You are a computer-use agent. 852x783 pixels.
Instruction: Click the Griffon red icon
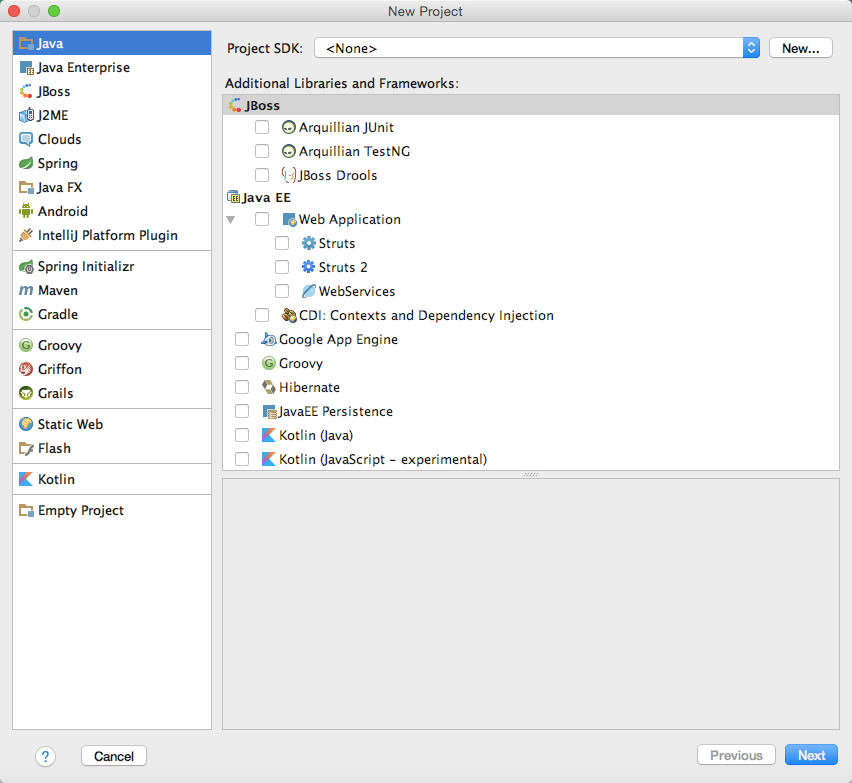26,369
